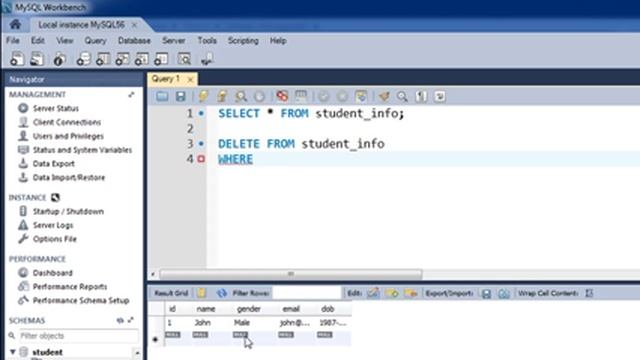Execute statement under cursor icon
The width and height of the screenshot is (640, 360).
pos(222,96)
